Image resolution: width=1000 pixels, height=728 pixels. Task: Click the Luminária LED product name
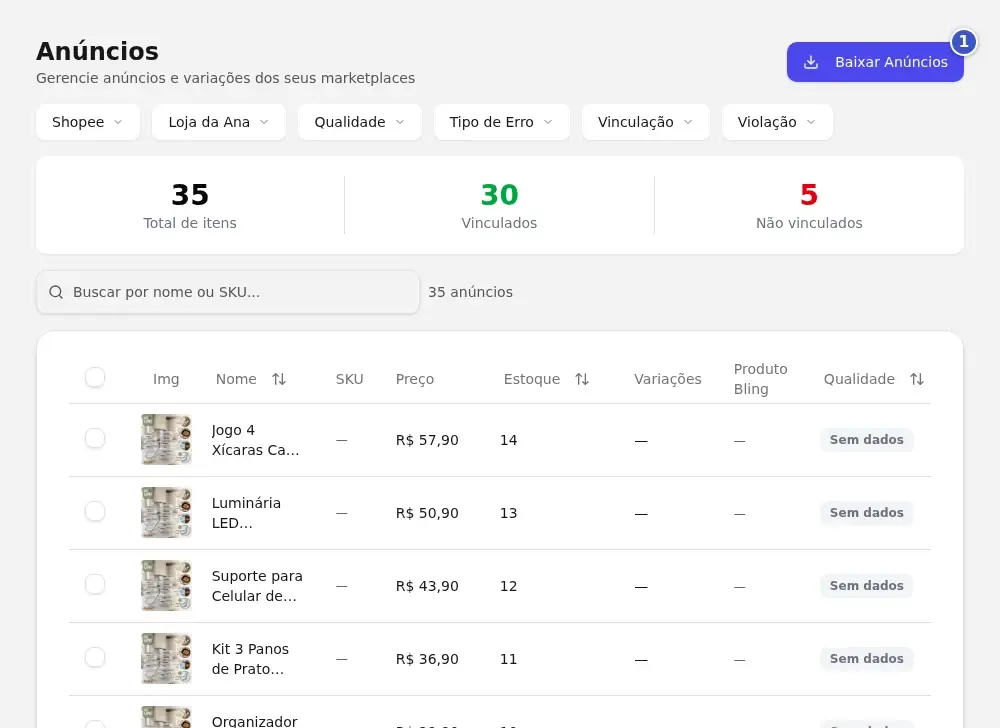point(246,513)
